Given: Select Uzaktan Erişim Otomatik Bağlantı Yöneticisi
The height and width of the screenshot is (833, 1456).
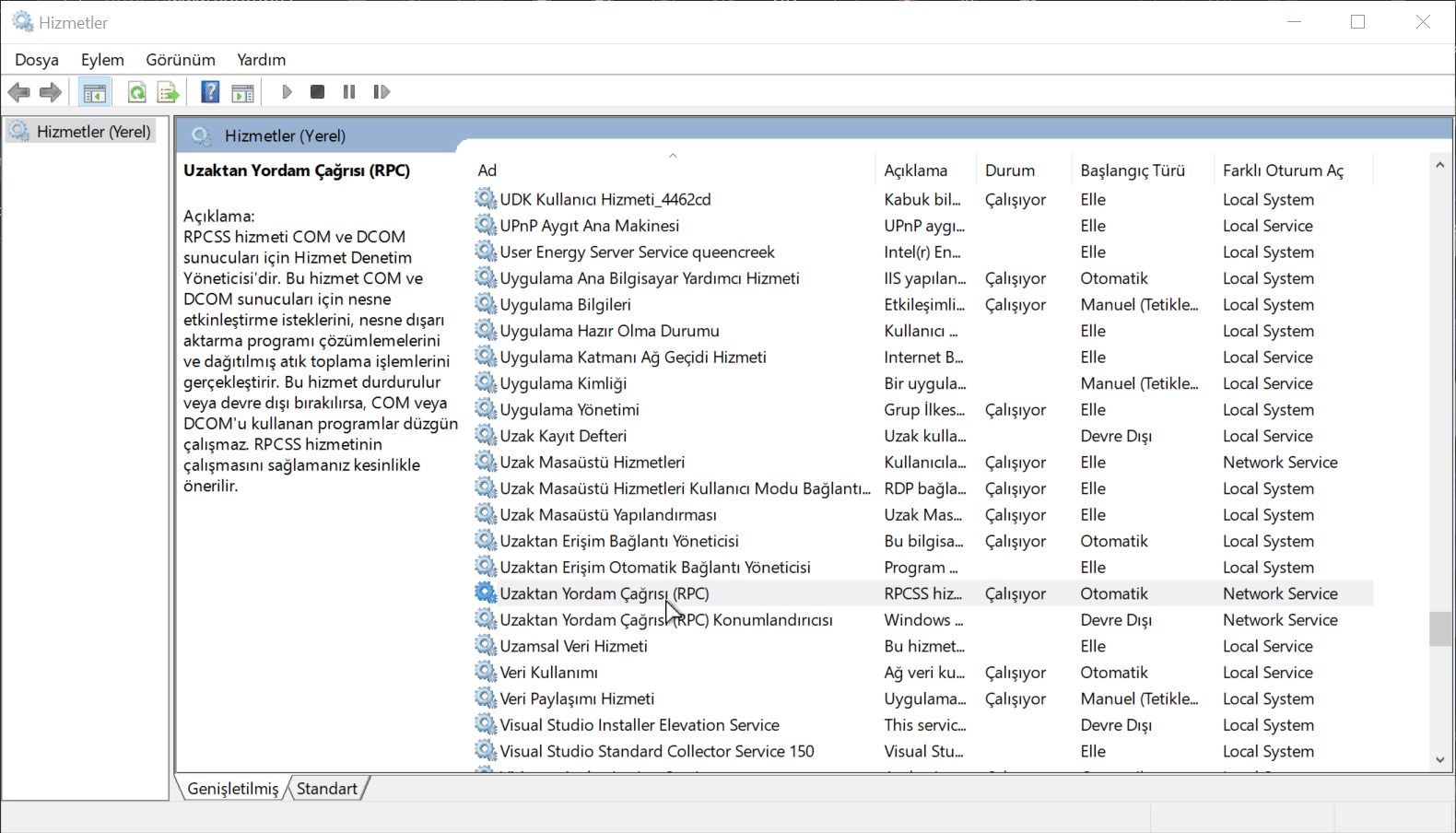Looking at the screenshot, I should [x=655, y=567].
